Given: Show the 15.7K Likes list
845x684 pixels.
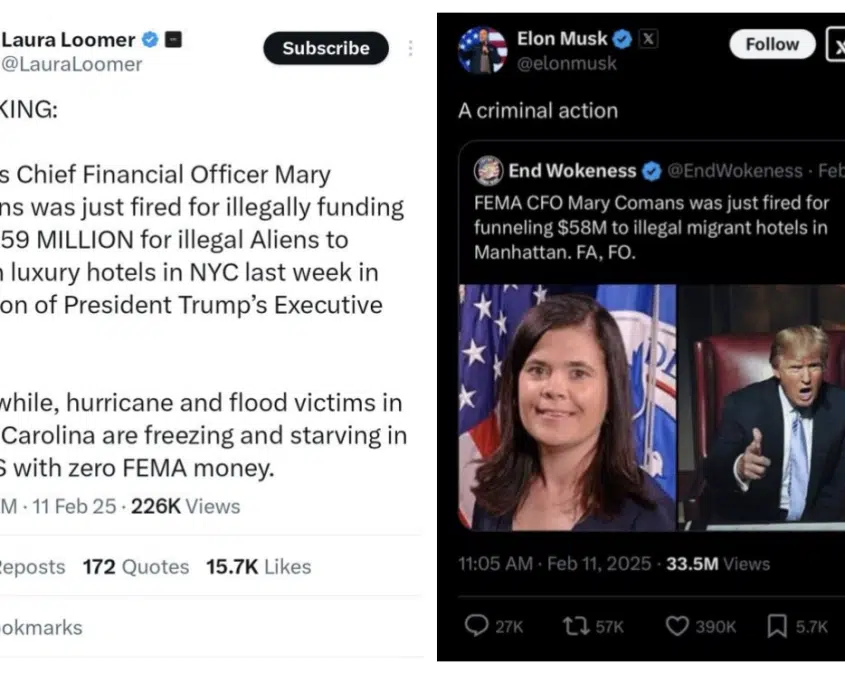Looking at the screenshot, I should coord(258,567).
